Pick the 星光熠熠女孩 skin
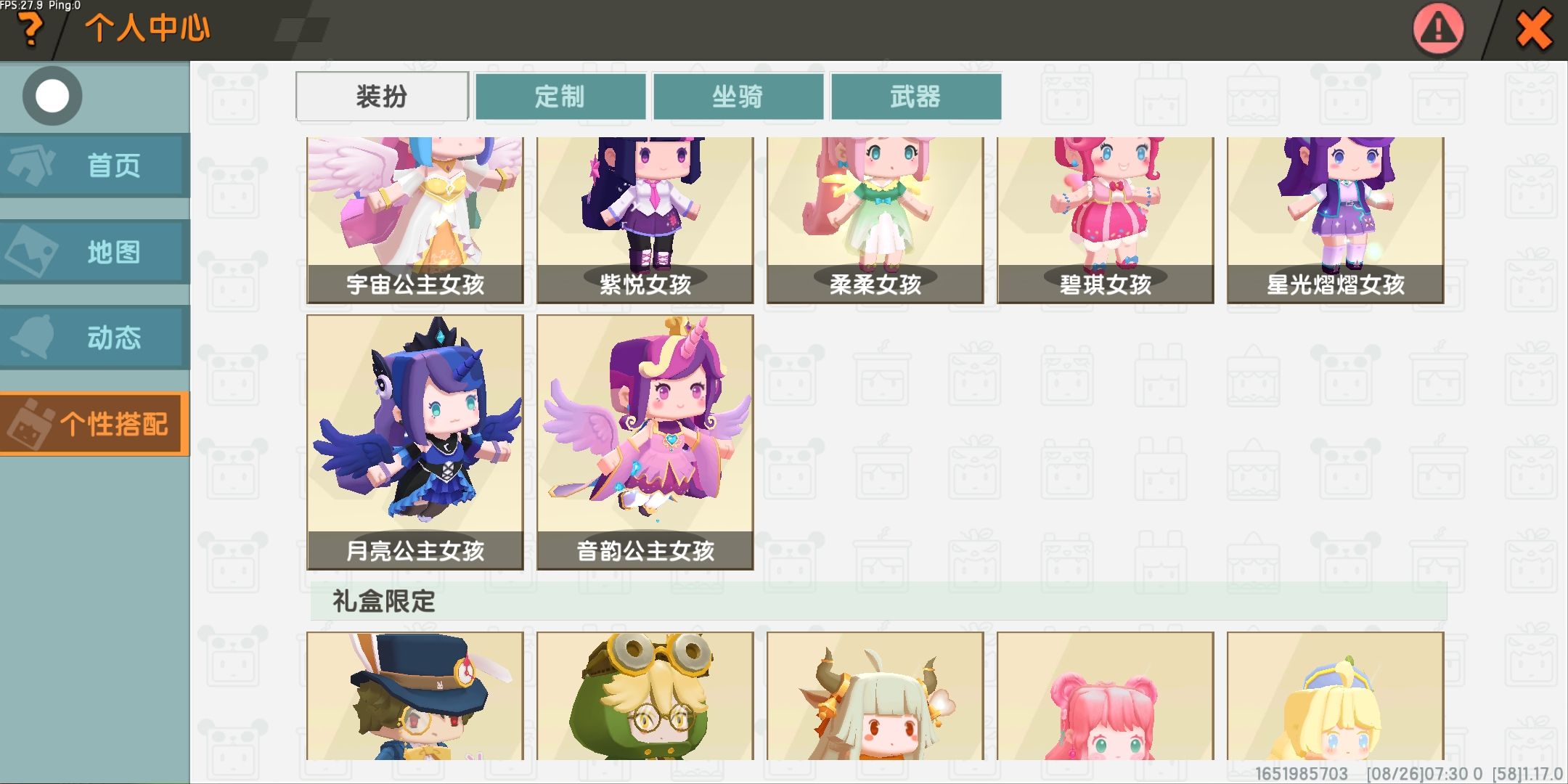 tap(1335, 220)
